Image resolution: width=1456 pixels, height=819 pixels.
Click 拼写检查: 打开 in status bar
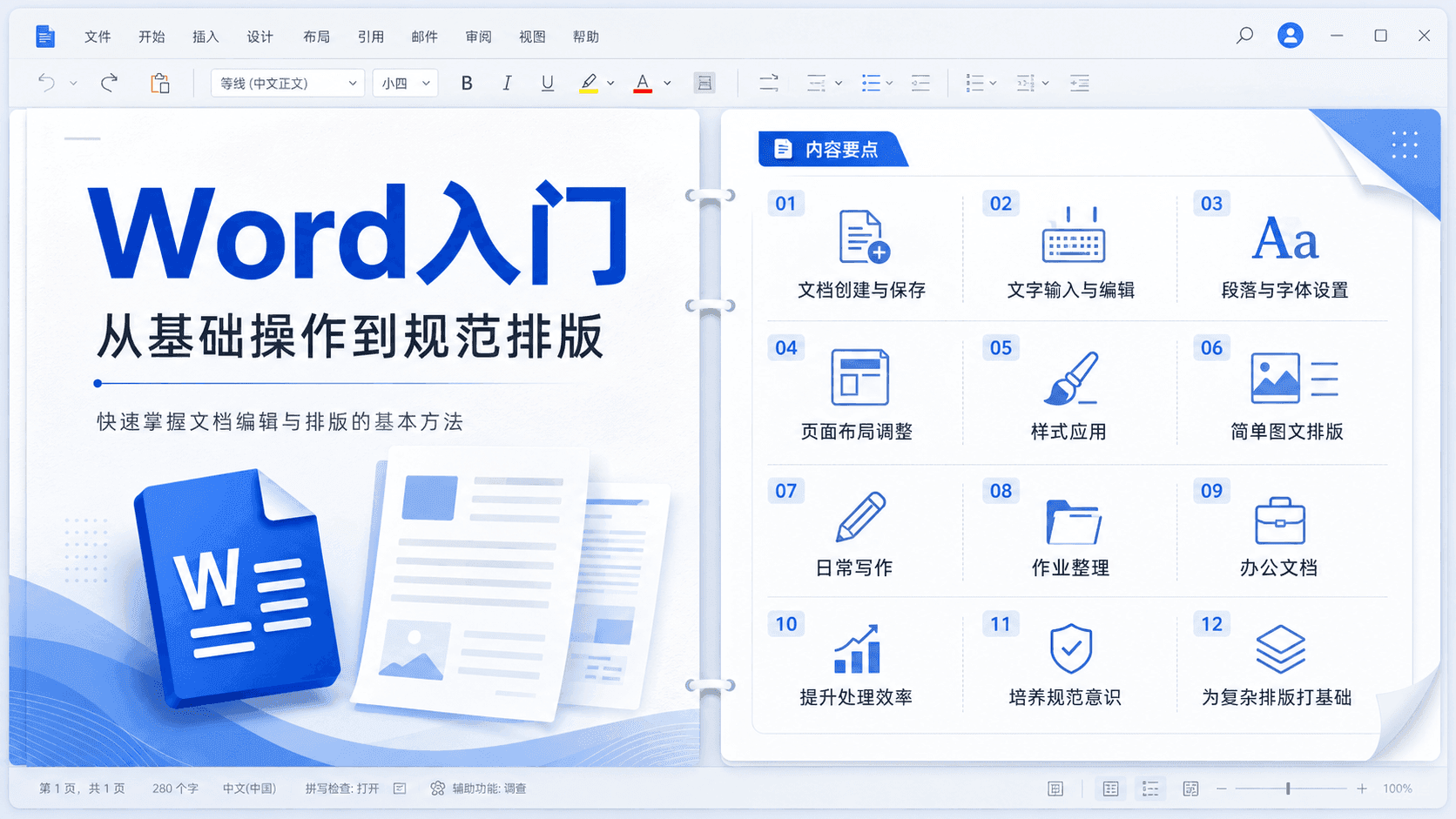tap(342, 789)
